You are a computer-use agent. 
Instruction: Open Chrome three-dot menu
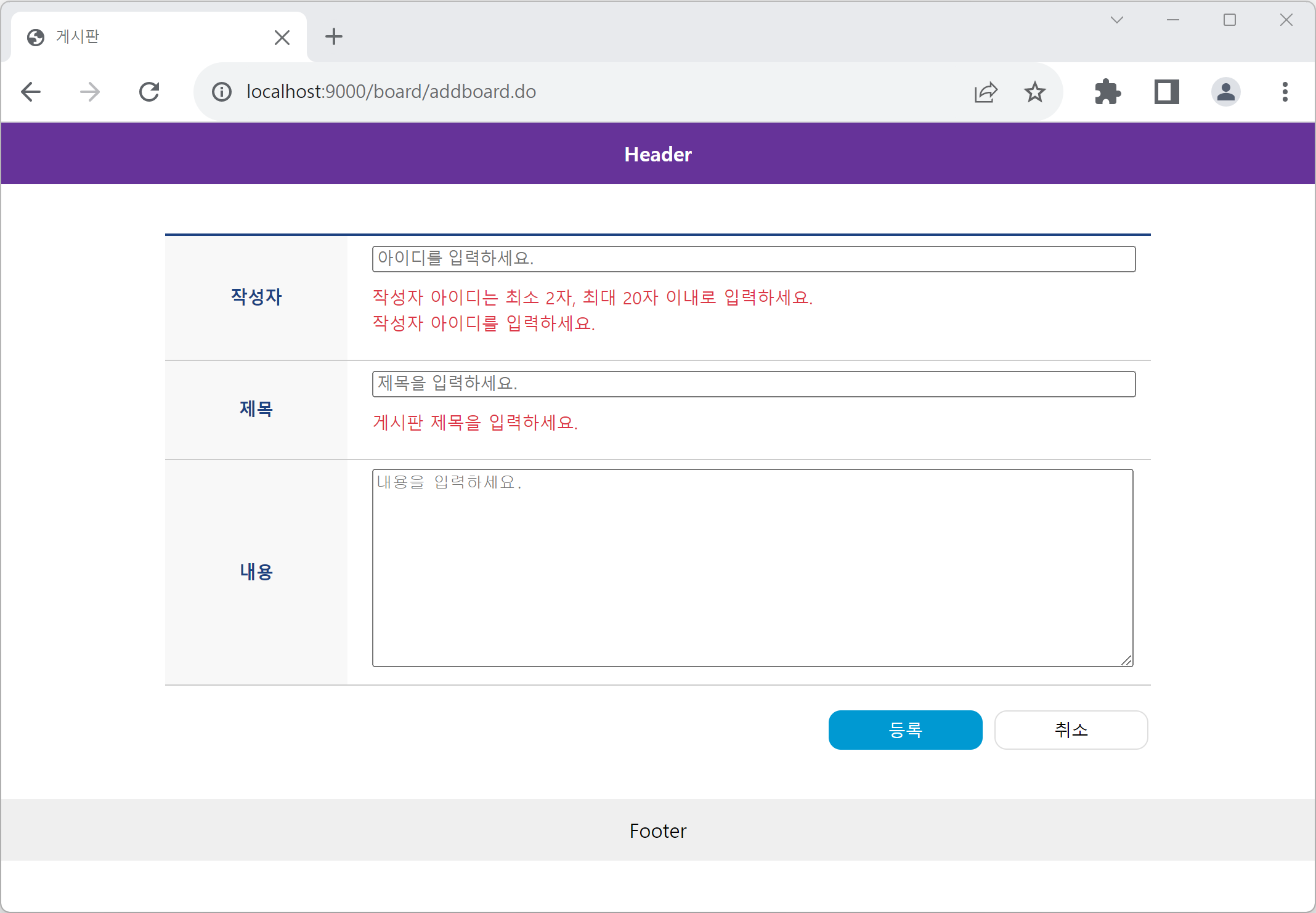coord(1285,92)
